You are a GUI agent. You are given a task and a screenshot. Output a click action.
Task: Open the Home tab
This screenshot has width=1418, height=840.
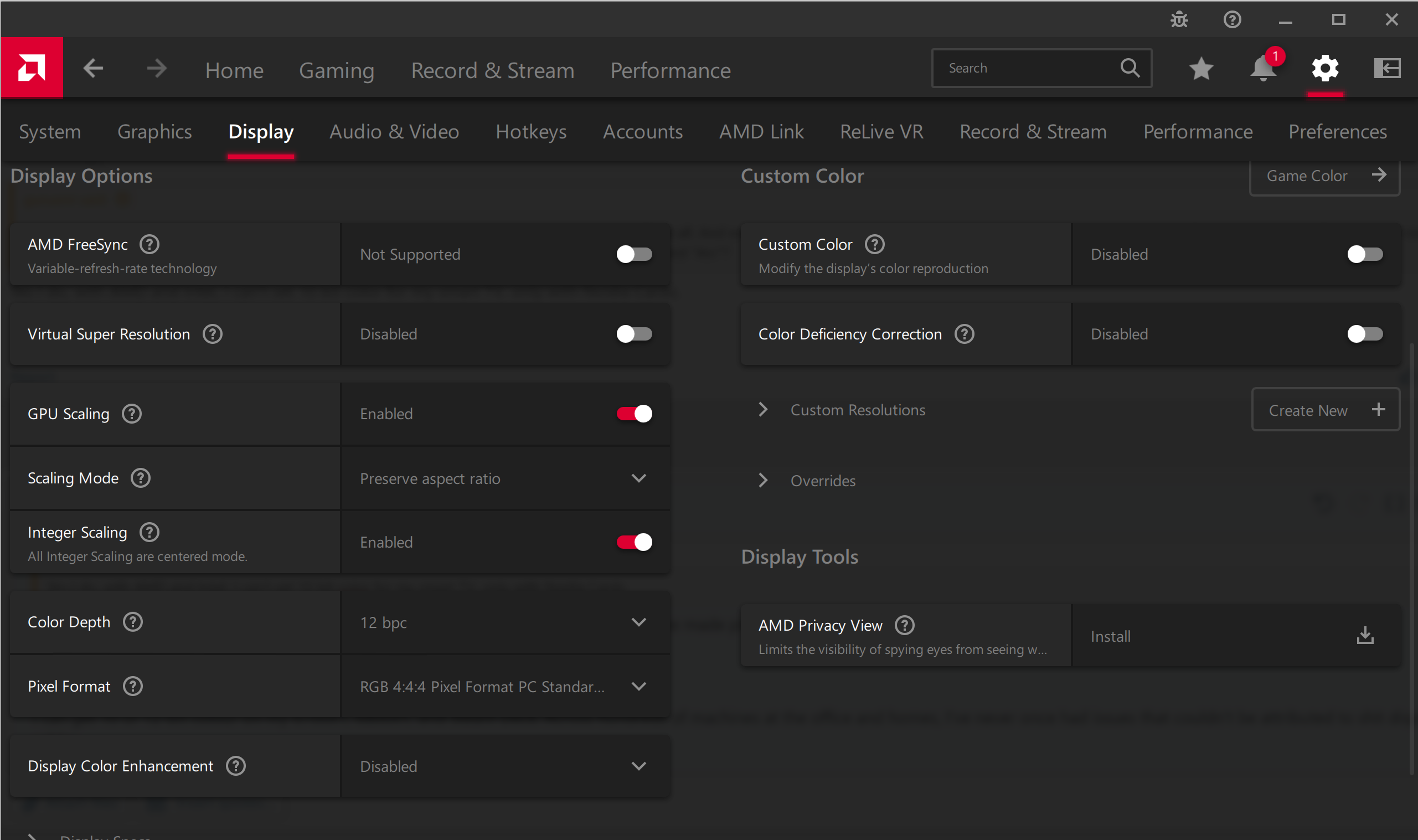pyautogui.click(x=234, y=70)
